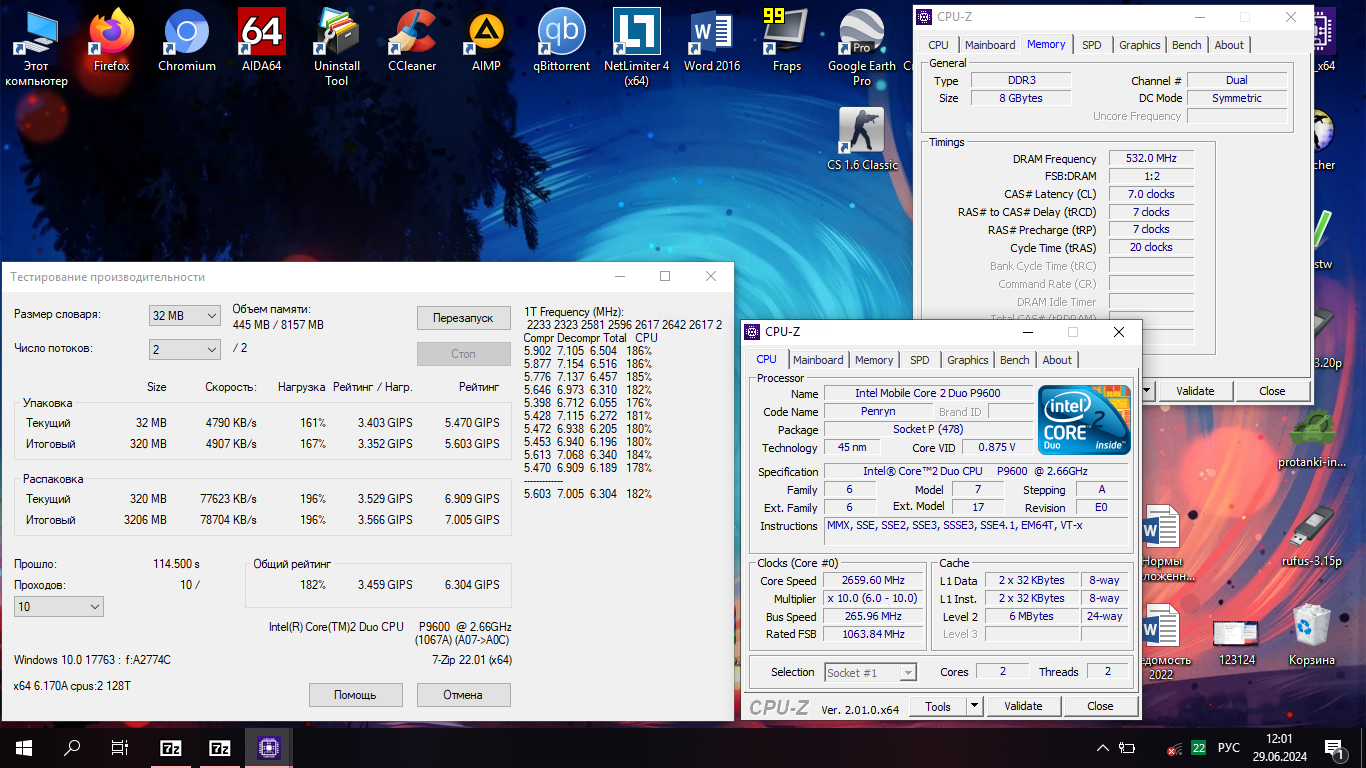The width and height of the screenshot is (1366, 768).
Task: Click the Intel Core 2 Duo logo
Action: (1085, 421)
